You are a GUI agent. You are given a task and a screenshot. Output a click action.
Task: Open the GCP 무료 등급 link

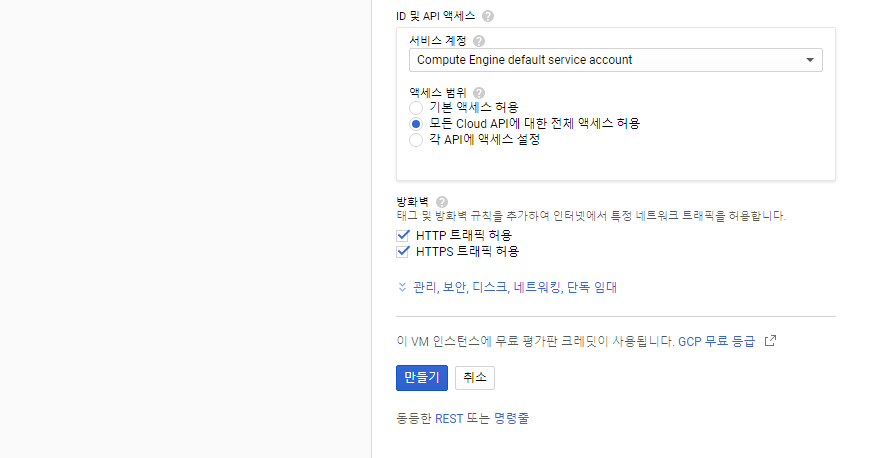(x=717, y=342)
